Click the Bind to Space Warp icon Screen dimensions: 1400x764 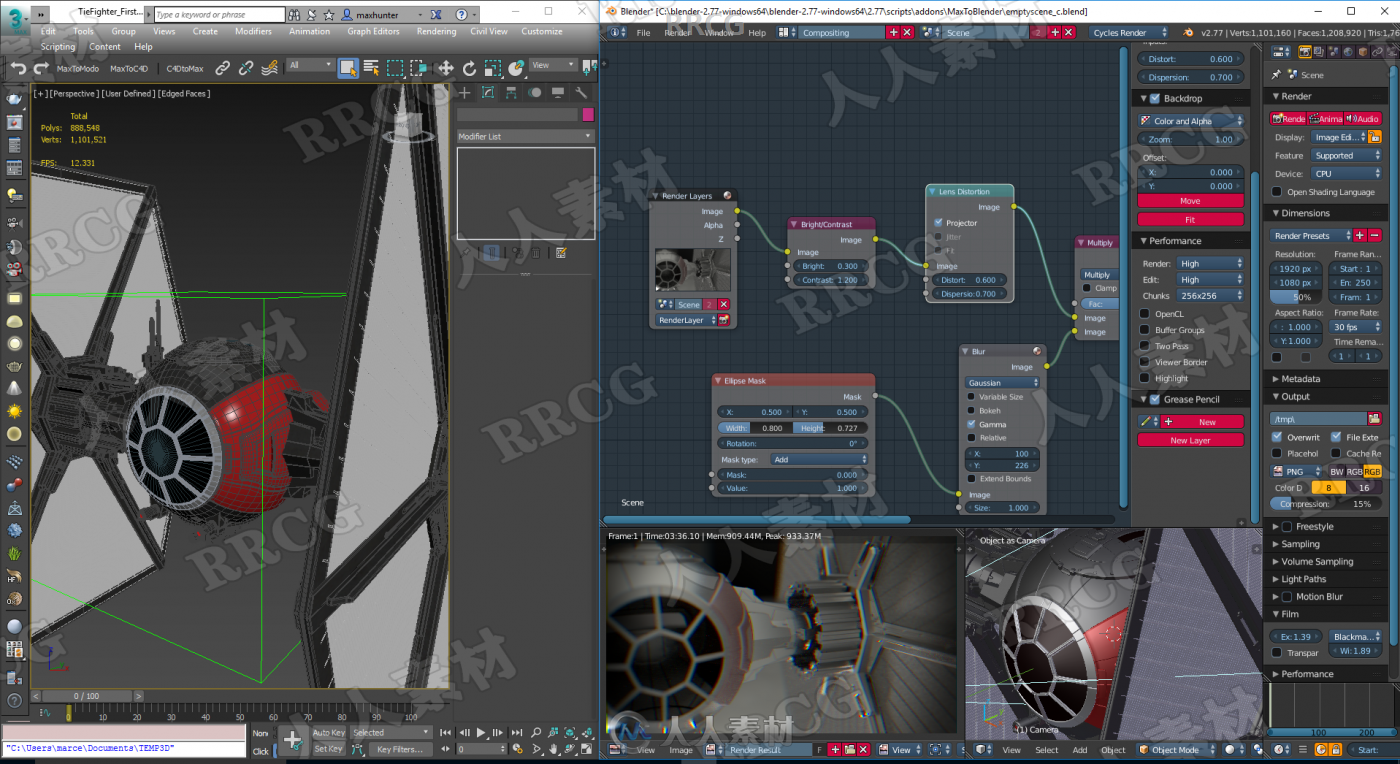click(270, 68)
